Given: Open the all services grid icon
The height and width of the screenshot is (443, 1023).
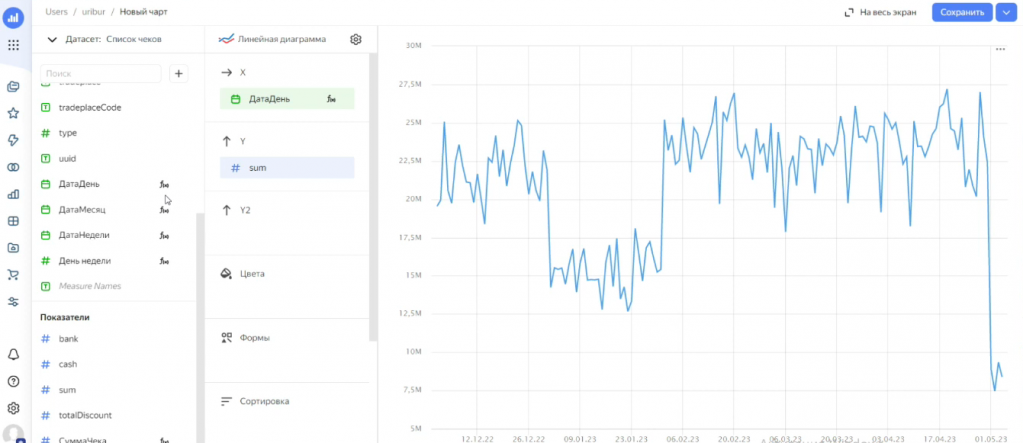Looking at the screenshot, I should (x=13, y=46).
